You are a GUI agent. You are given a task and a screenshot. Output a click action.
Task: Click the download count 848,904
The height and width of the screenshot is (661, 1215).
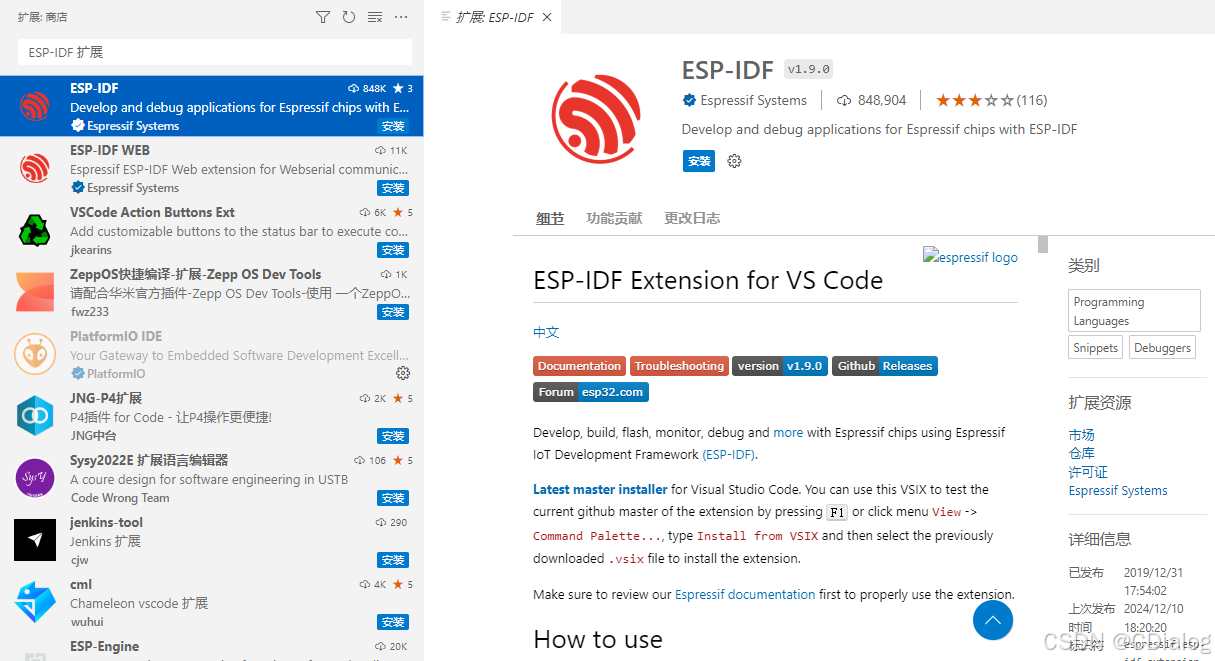click(x=872, y=100)
